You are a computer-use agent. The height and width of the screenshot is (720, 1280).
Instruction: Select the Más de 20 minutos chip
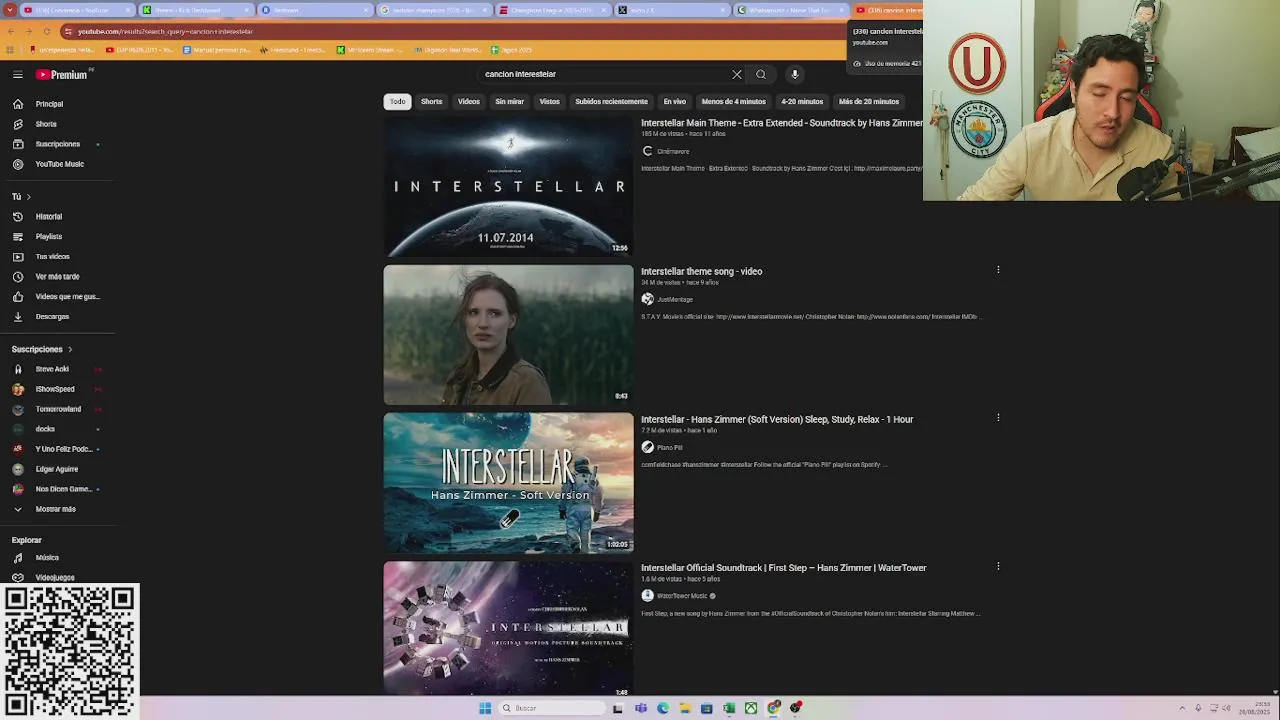click(x=869, y=101)
